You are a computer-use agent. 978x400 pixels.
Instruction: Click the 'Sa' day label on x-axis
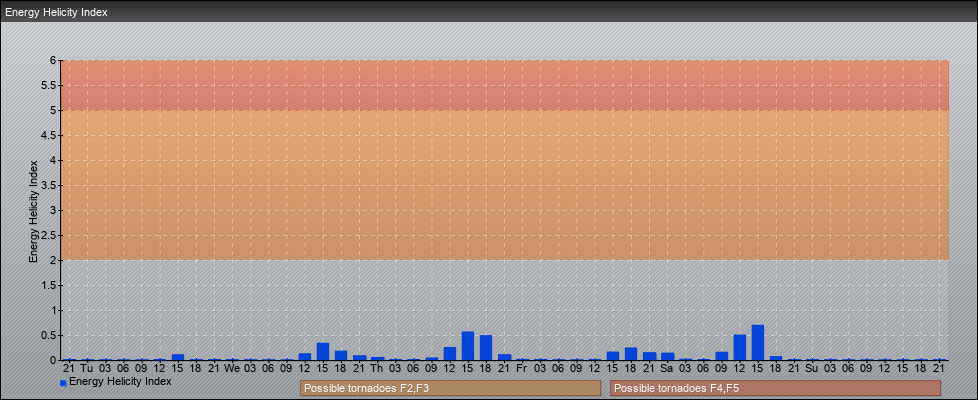(667, 369)
